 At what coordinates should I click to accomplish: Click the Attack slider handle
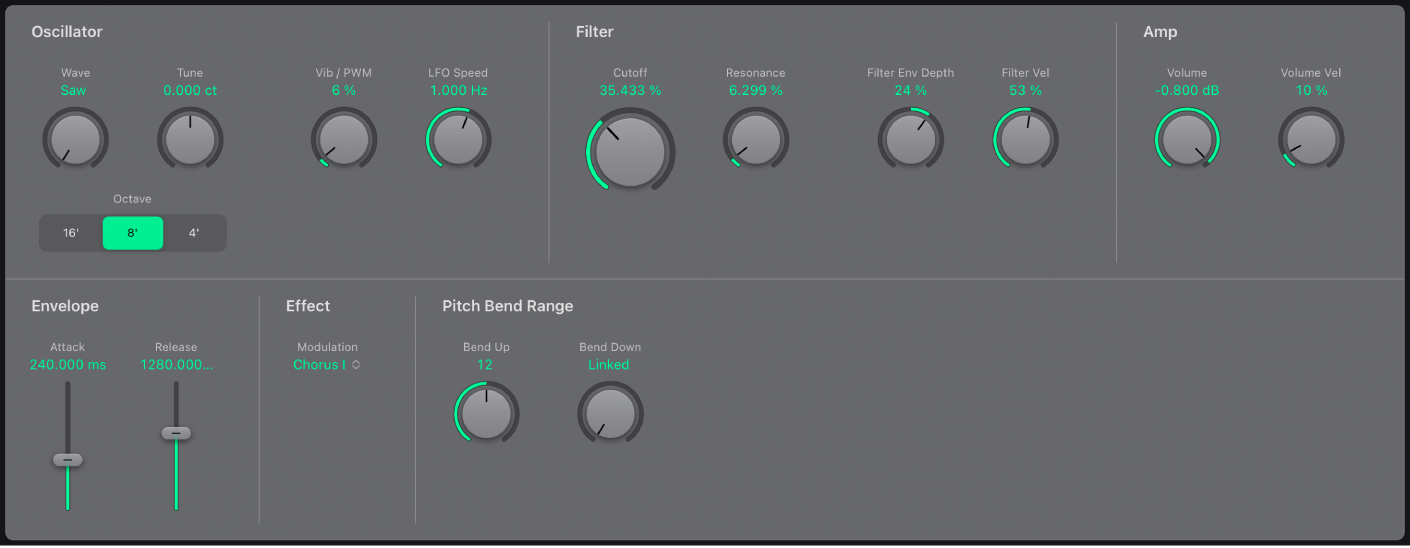point(67,460)
